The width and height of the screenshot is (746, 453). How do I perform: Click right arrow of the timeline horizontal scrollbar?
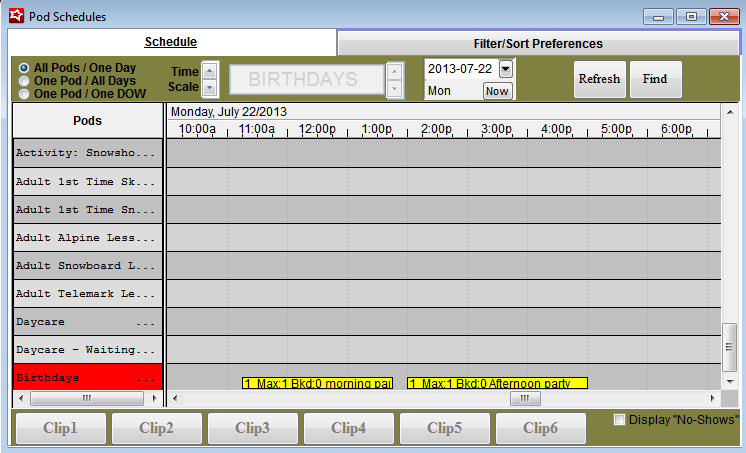point(713,398)
